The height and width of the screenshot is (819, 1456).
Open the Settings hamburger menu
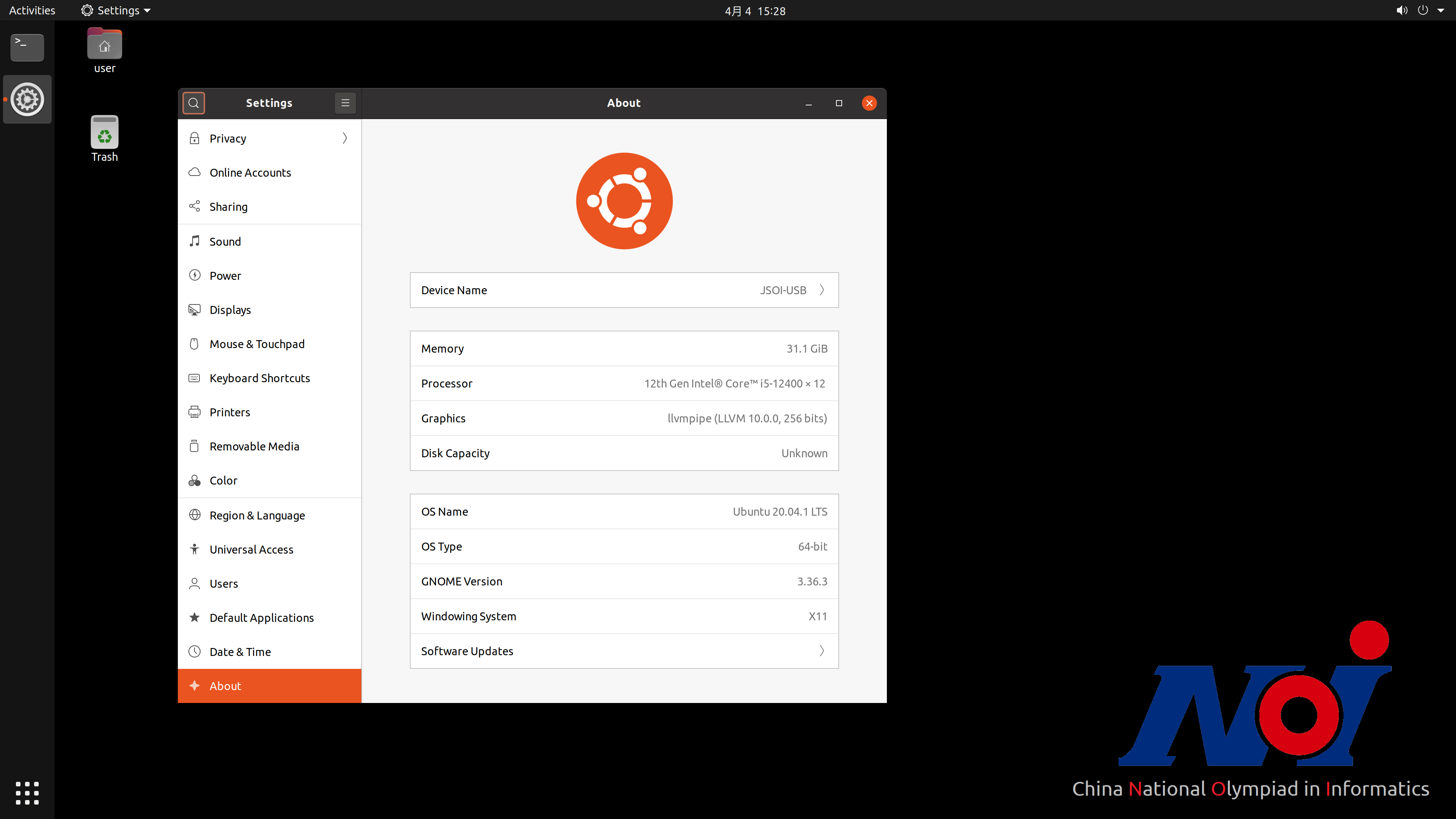pos(345,103)
